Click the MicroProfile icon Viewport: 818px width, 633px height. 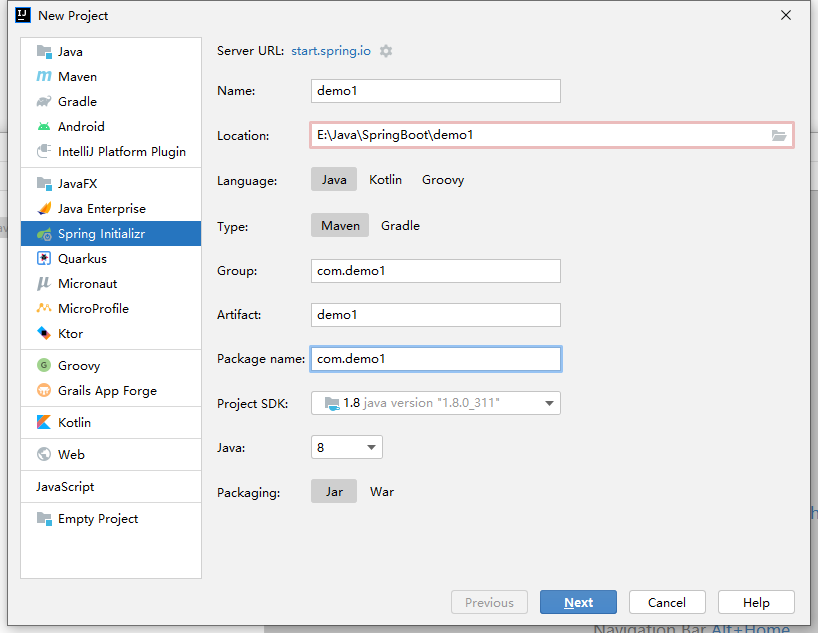pos(44,308)
